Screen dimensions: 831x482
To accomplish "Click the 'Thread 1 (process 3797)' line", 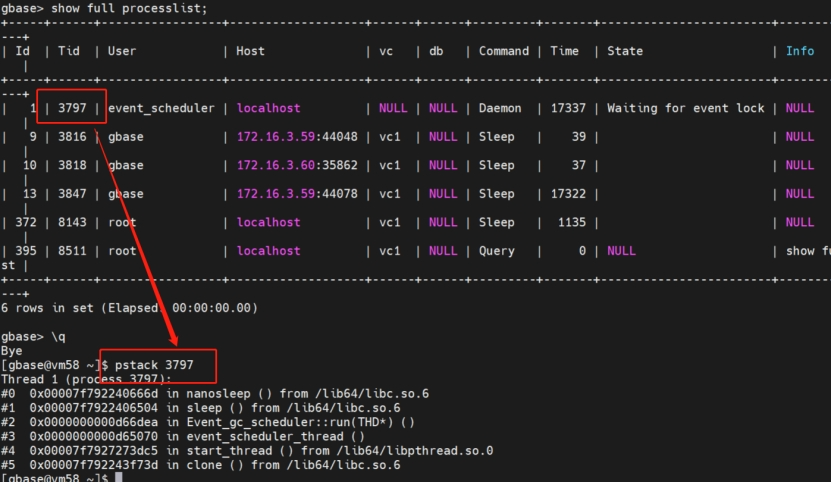I will pyautogui.click(x=86, y=380).
